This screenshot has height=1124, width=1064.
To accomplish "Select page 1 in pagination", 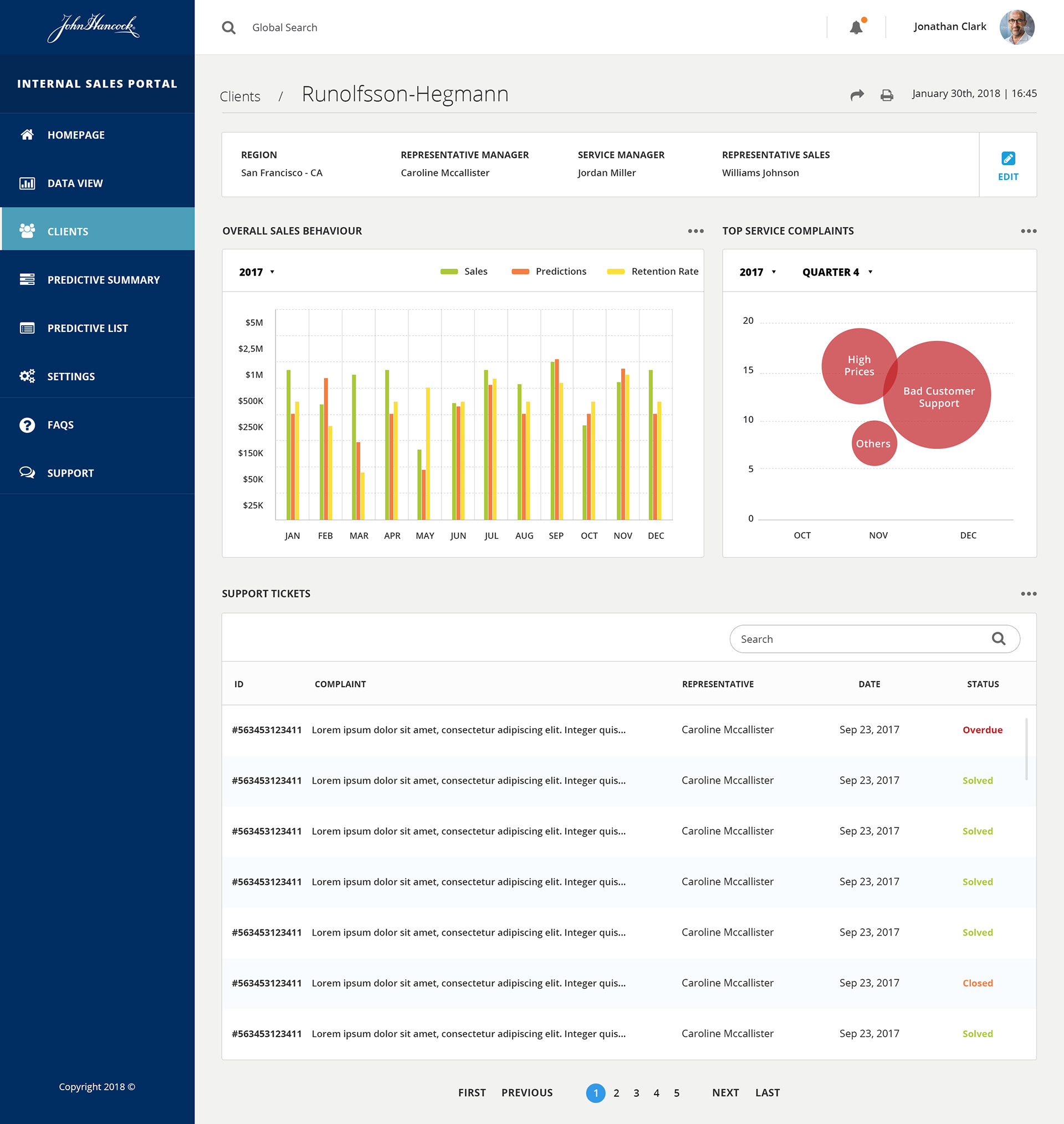I will click(596, 1094).
